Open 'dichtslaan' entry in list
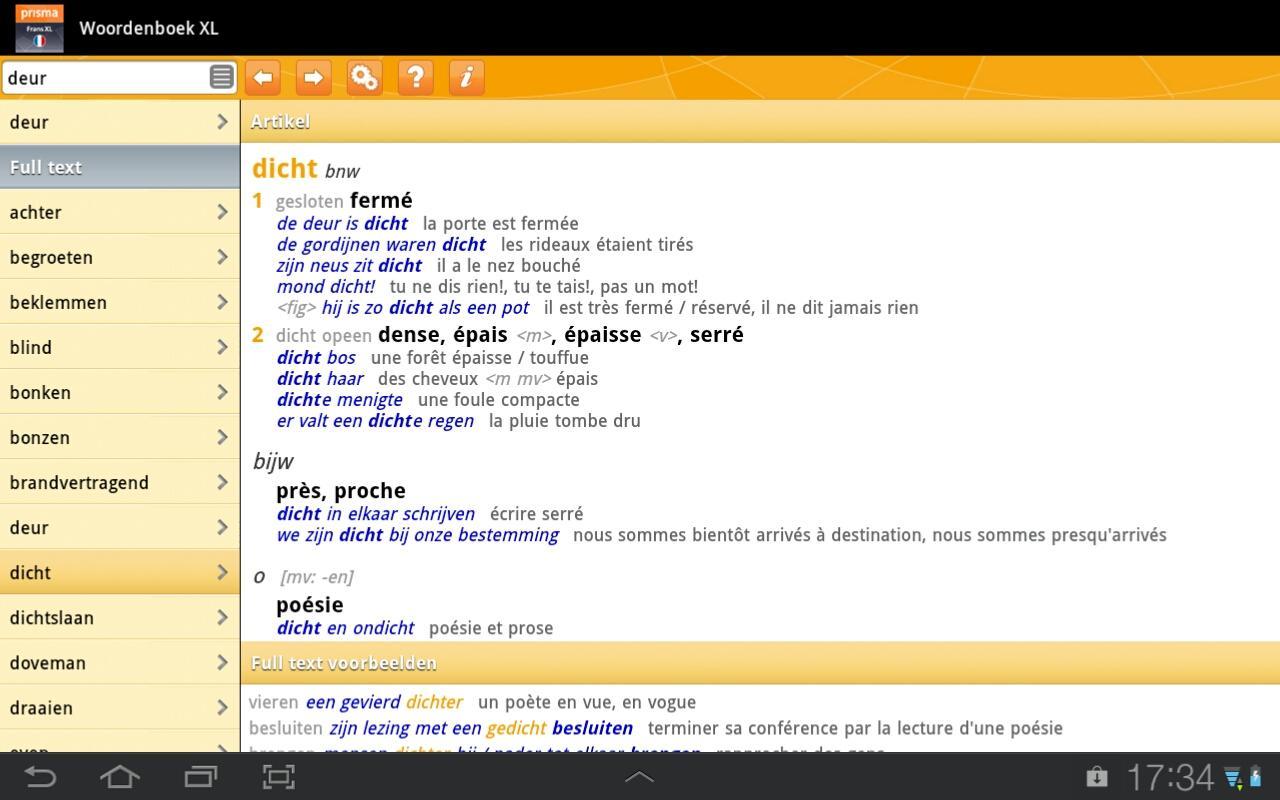The image size is (1280, 800). 120,617
